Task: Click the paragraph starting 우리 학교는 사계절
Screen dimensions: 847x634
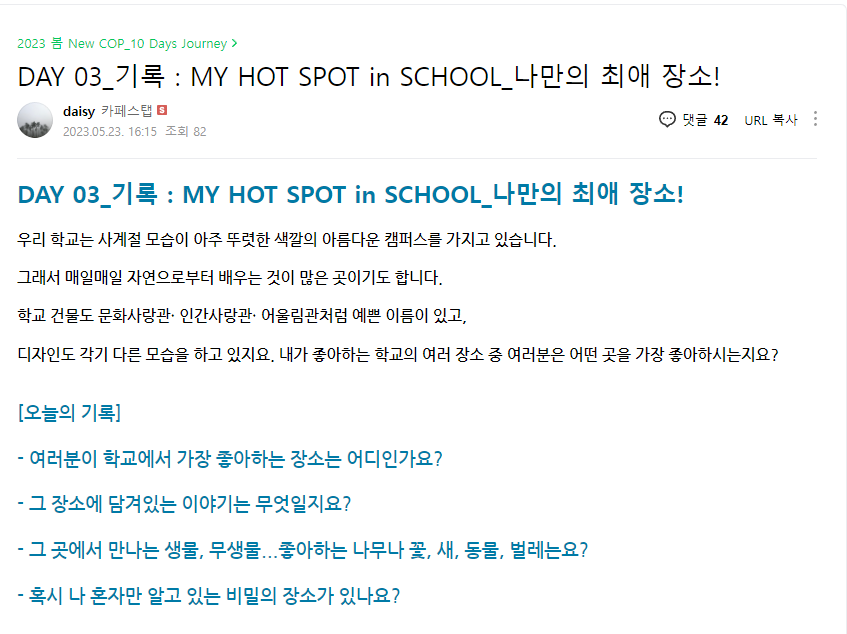Action: (x=287, y=239)
